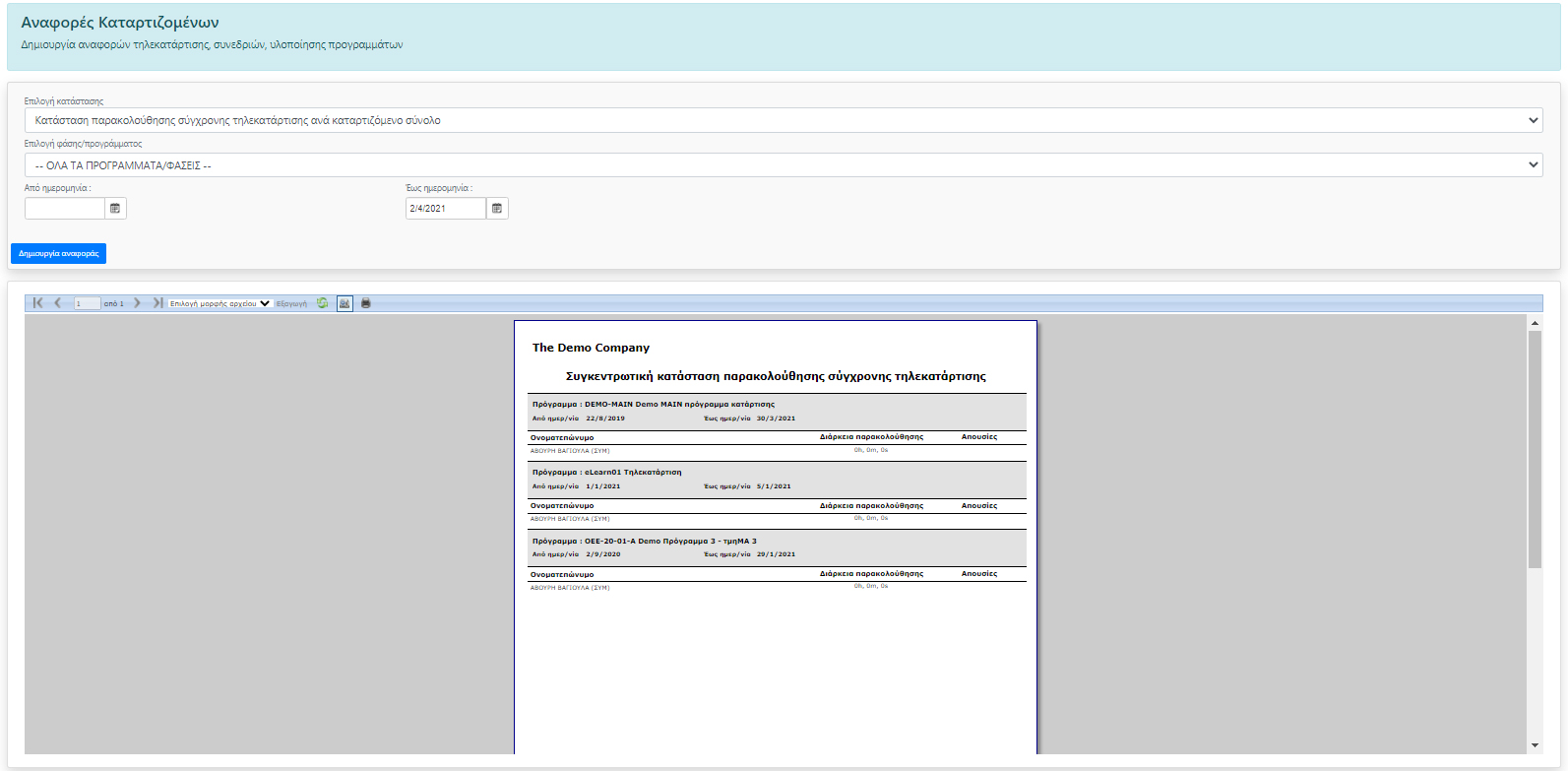
Task: Click the 'Εξαγωγή' export link
Action: coord(291,303)
